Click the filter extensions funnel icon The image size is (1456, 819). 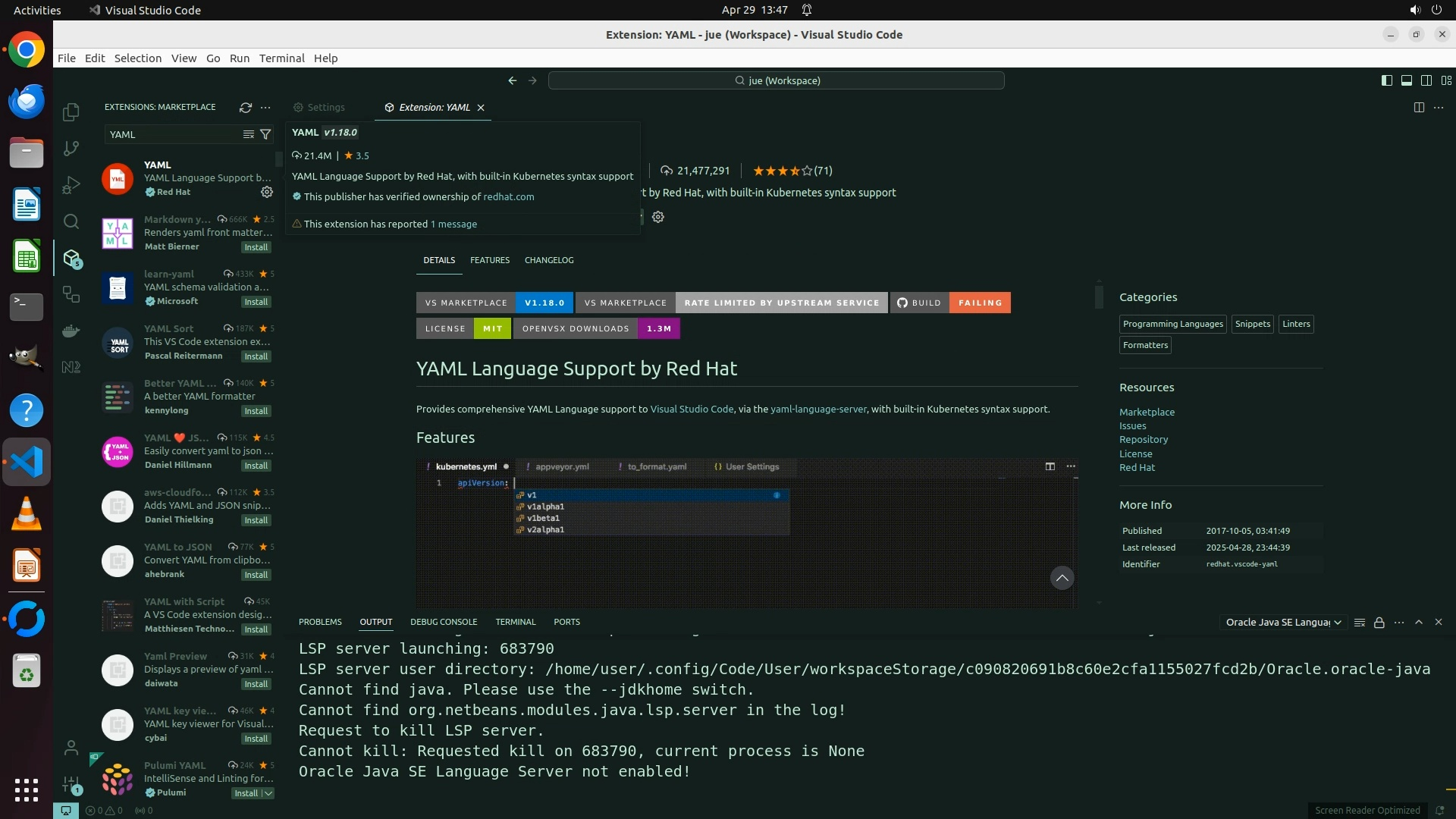click(x=265, y=134)
